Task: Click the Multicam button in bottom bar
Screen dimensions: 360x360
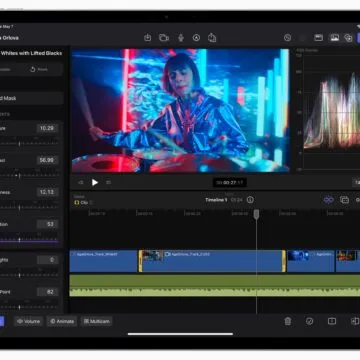Action: 96,321
